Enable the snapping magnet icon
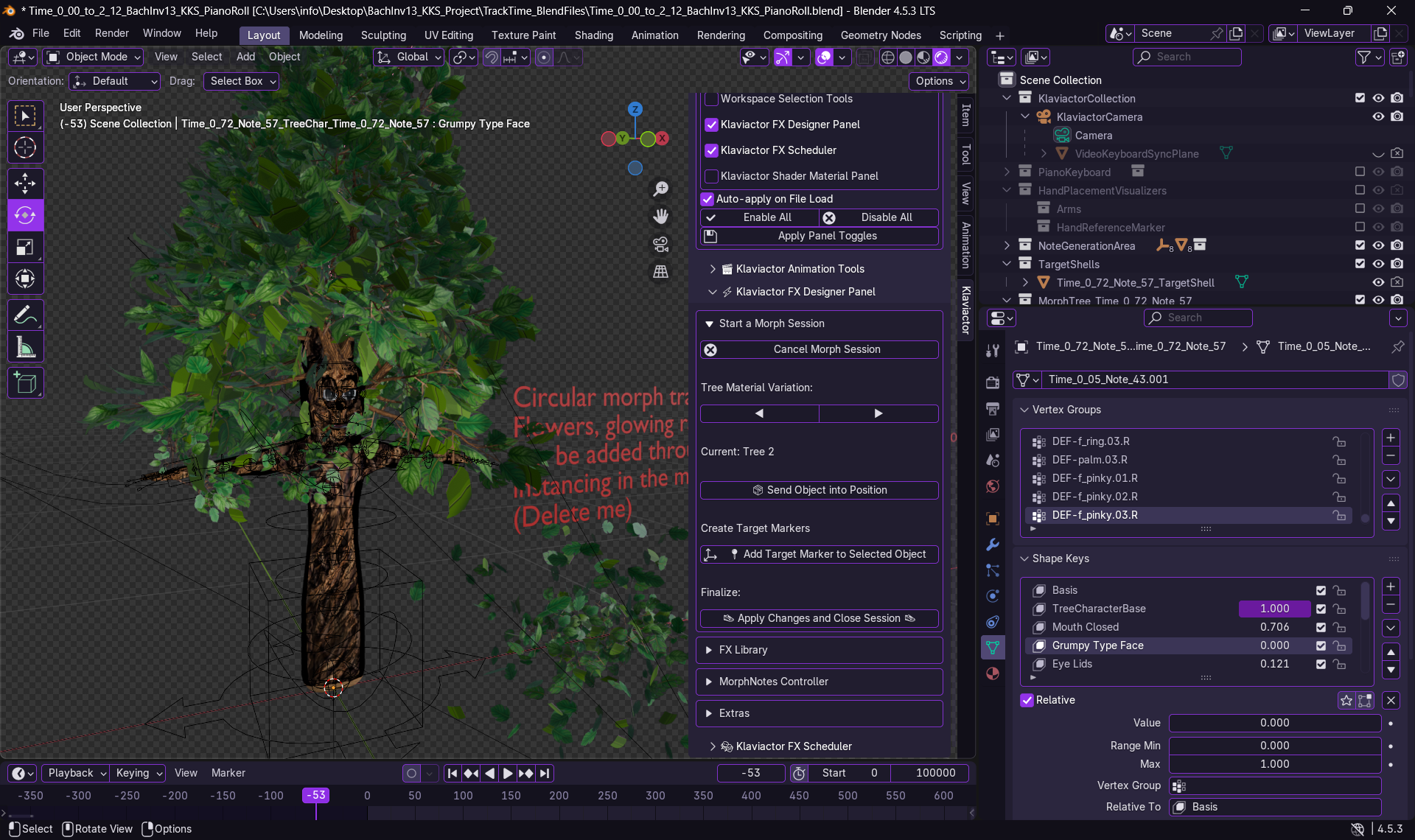The height and width of the screenshot is (840, 1415). [490, 57]
